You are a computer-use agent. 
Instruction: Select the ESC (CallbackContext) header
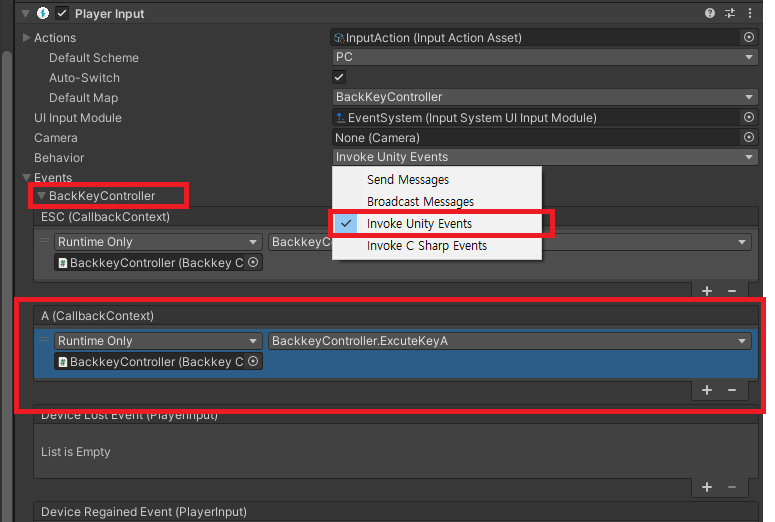(x=395, y=217)
